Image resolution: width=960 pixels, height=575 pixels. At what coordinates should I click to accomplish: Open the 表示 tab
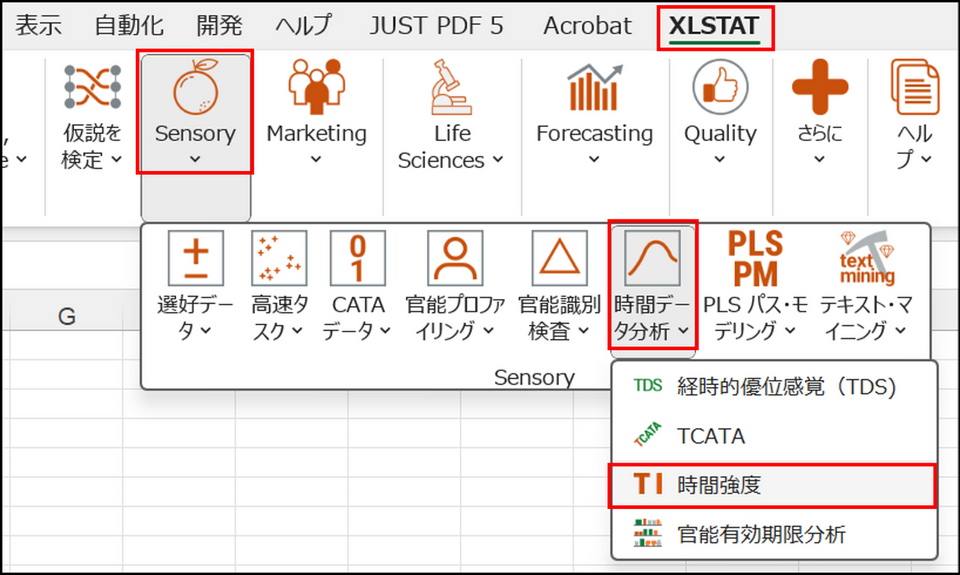[38, 26]
